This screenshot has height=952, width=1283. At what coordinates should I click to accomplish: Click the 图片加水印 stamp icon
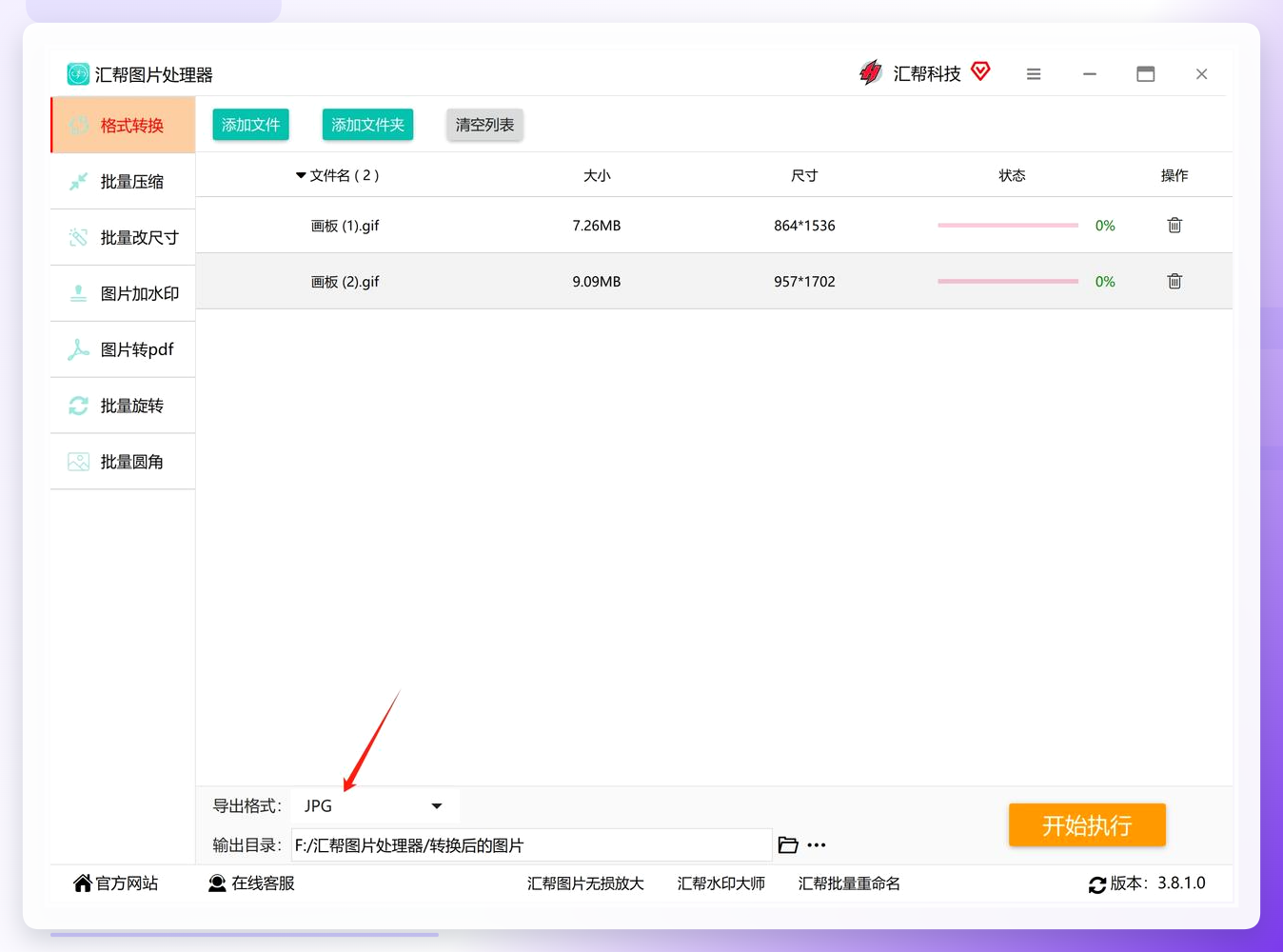pos(78,294)
